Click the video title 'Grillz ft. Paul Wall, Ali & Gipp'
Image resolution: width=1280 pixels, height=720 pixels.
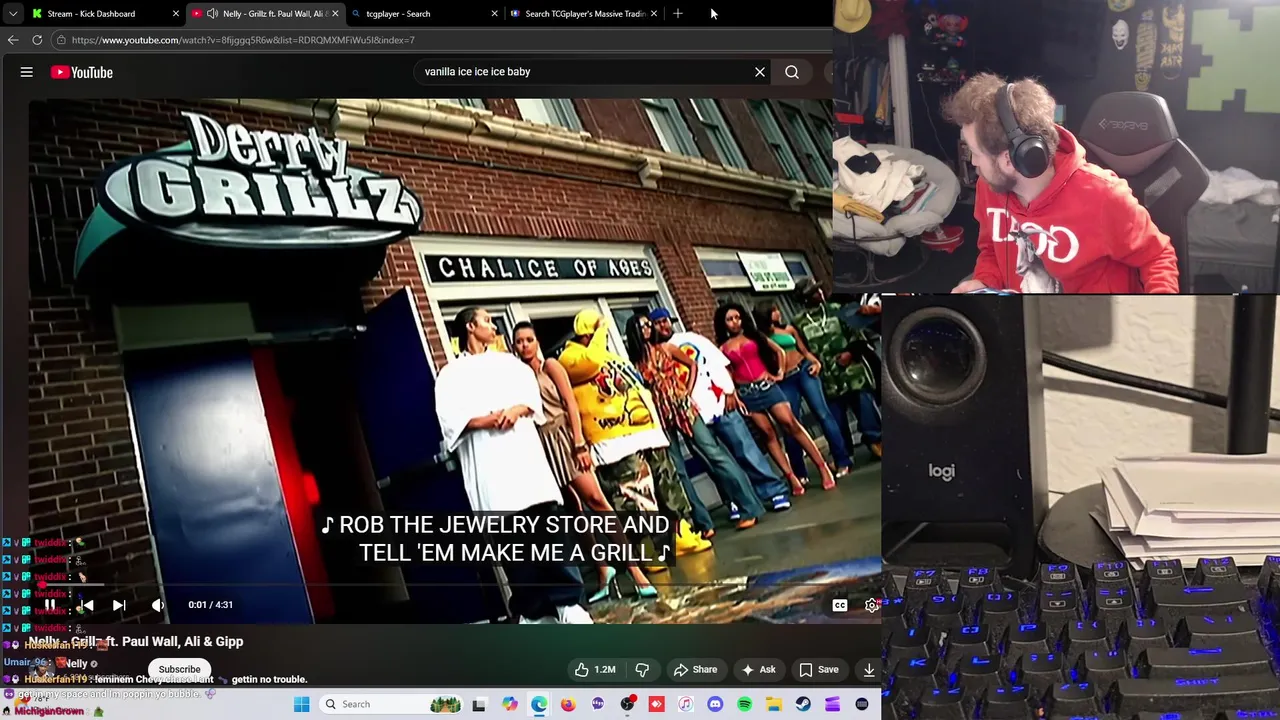point(157,642)
